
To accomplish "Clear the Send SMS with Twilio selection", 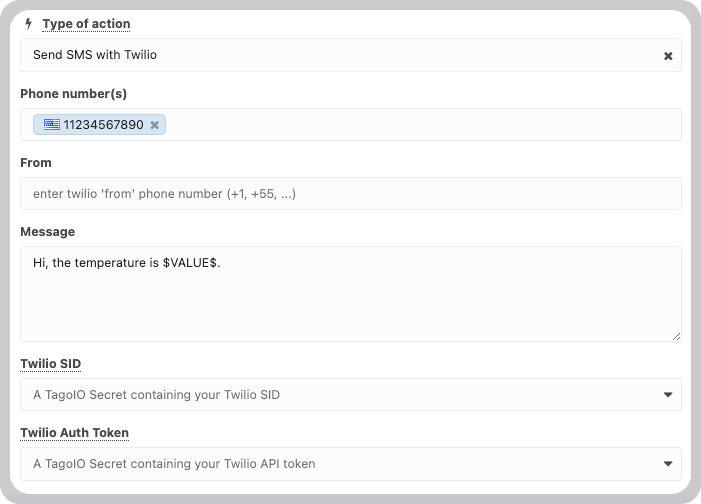I will (668, 56).
